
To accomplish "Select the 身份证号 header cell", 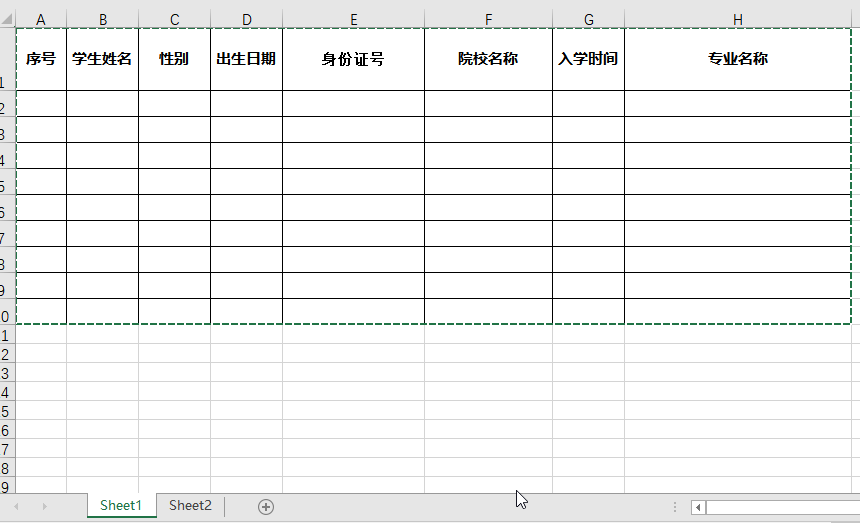I will pos(354,59).
